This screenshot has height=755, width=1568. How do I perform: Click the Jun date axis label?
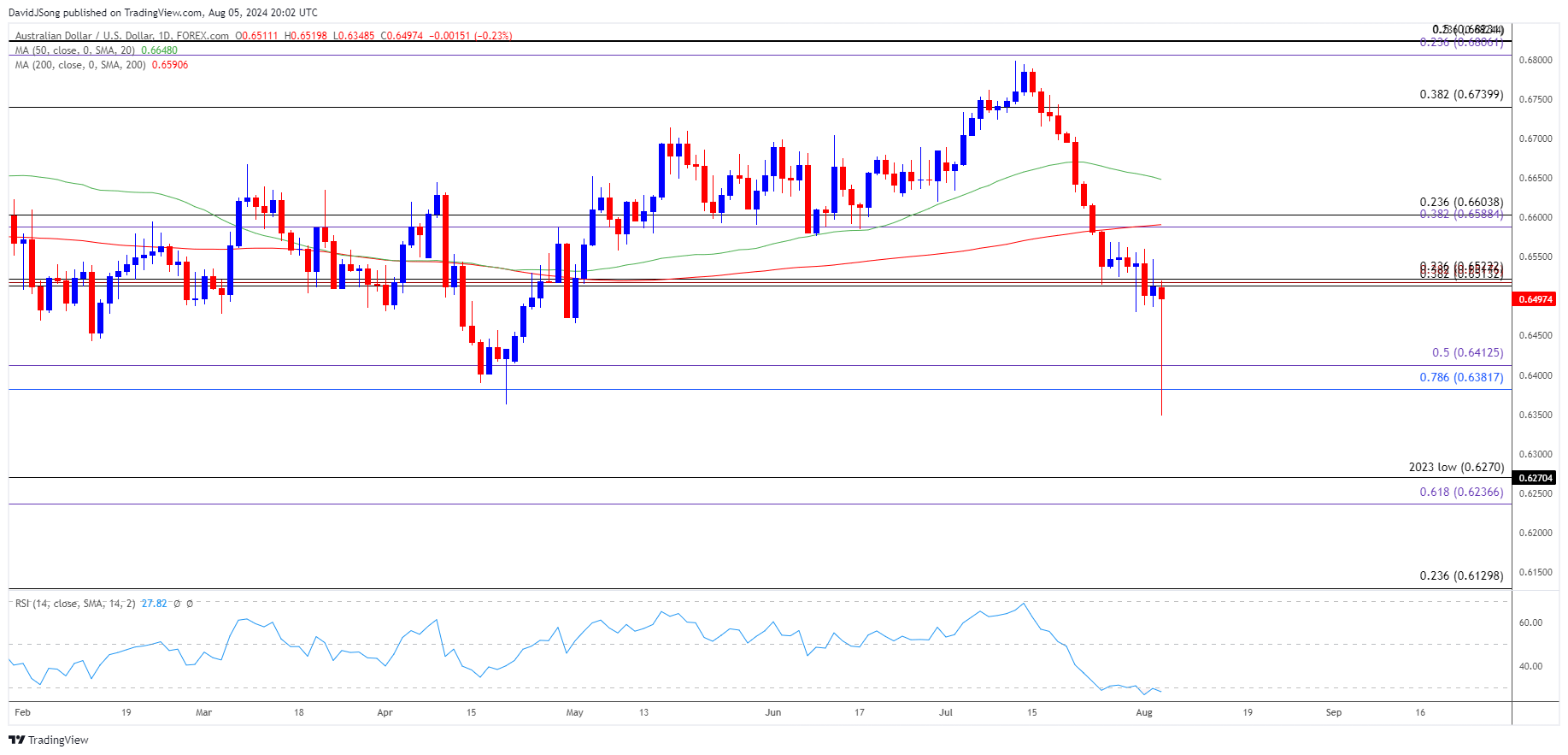coord(773,712)
